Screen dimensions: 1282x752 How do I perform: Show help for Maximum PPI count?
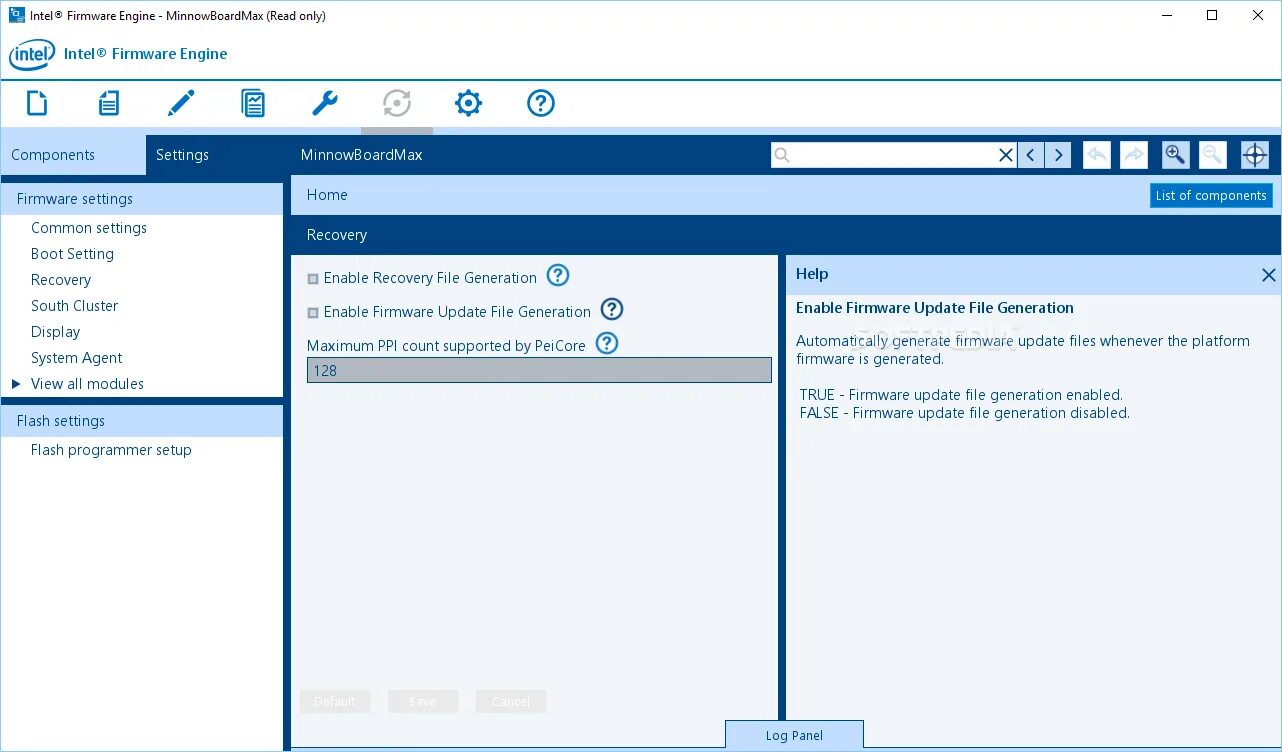click(x=607, y=344)
